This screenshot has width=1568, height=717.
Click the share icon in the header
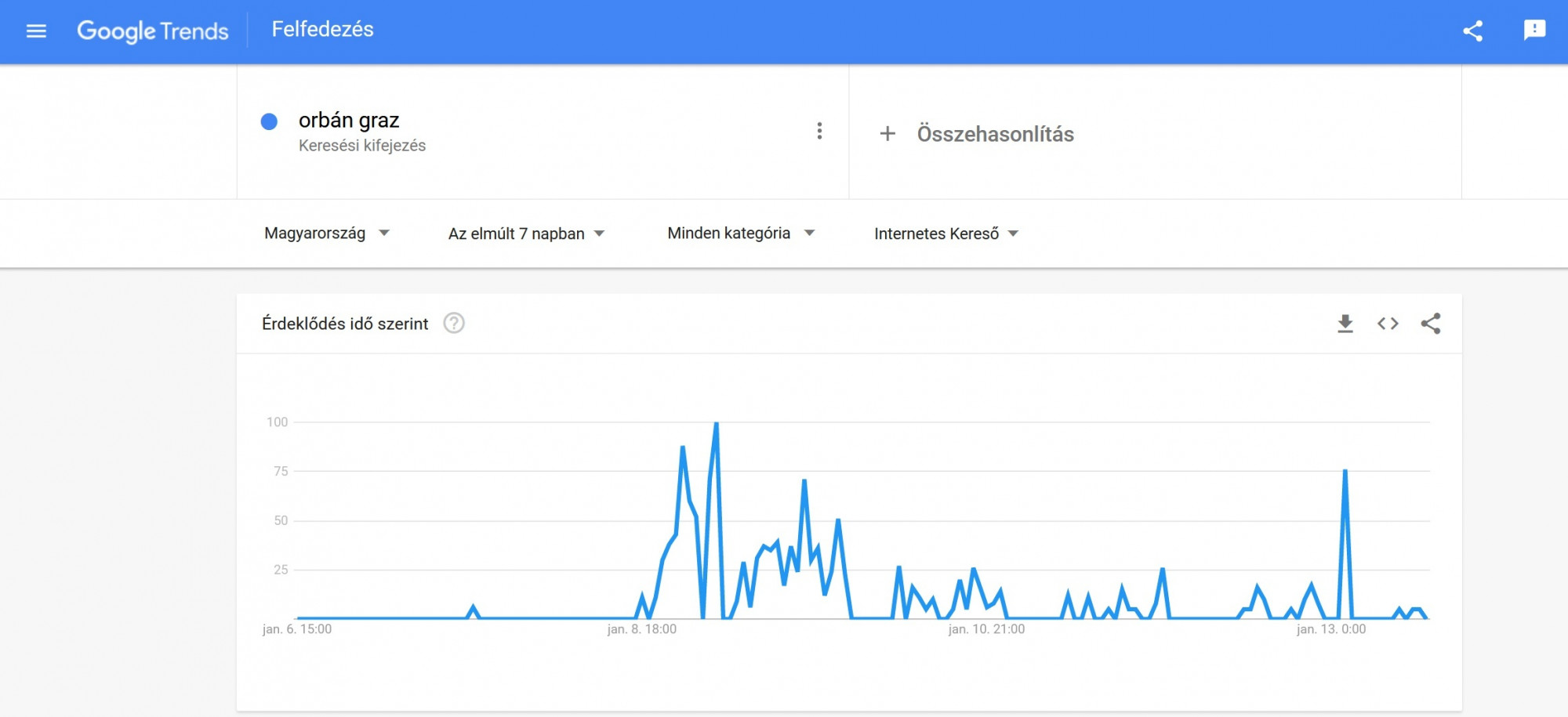click(x=1472, y=31)
